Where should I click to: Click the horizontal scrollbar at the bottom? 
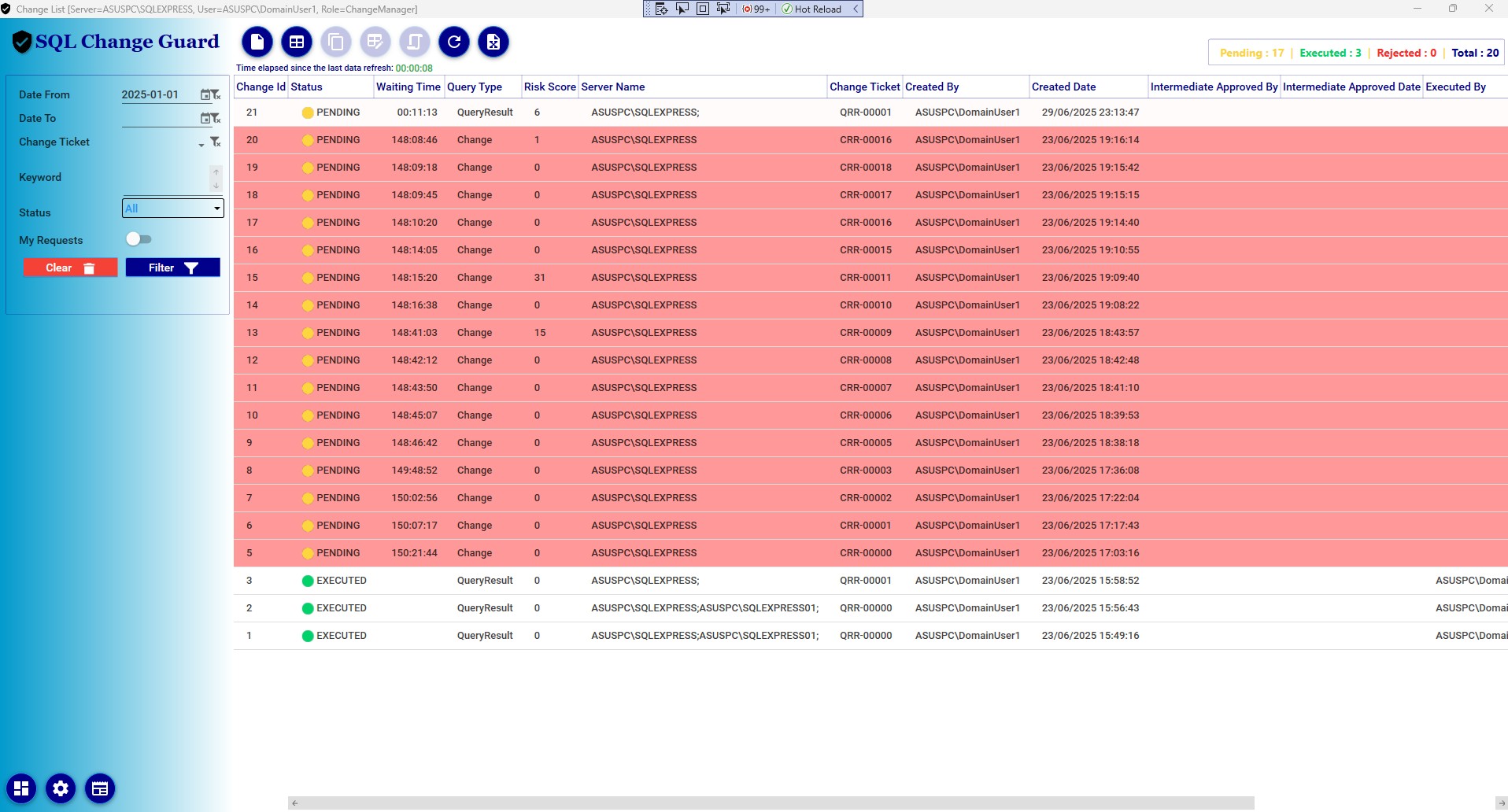tap(771, 803)
